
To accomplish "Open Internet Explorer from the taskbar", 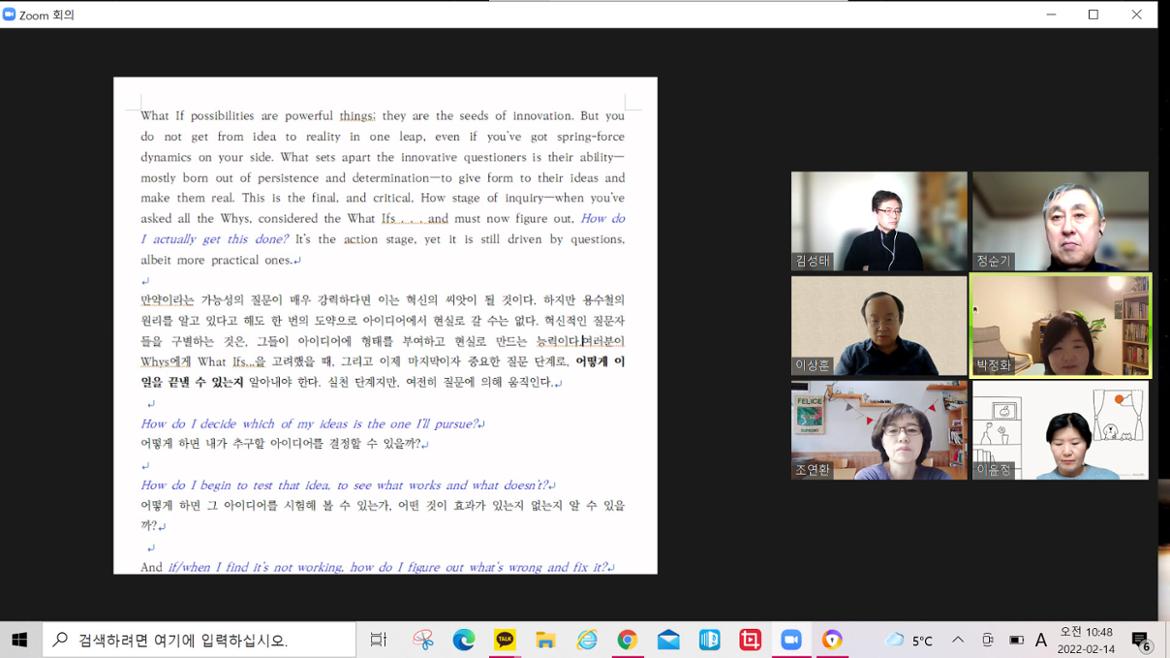I will (x=587, y=640).
